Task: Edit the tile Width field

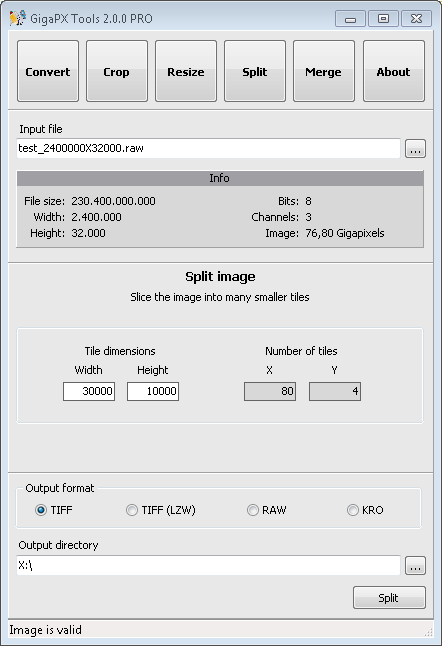Action: coord(89,391)
